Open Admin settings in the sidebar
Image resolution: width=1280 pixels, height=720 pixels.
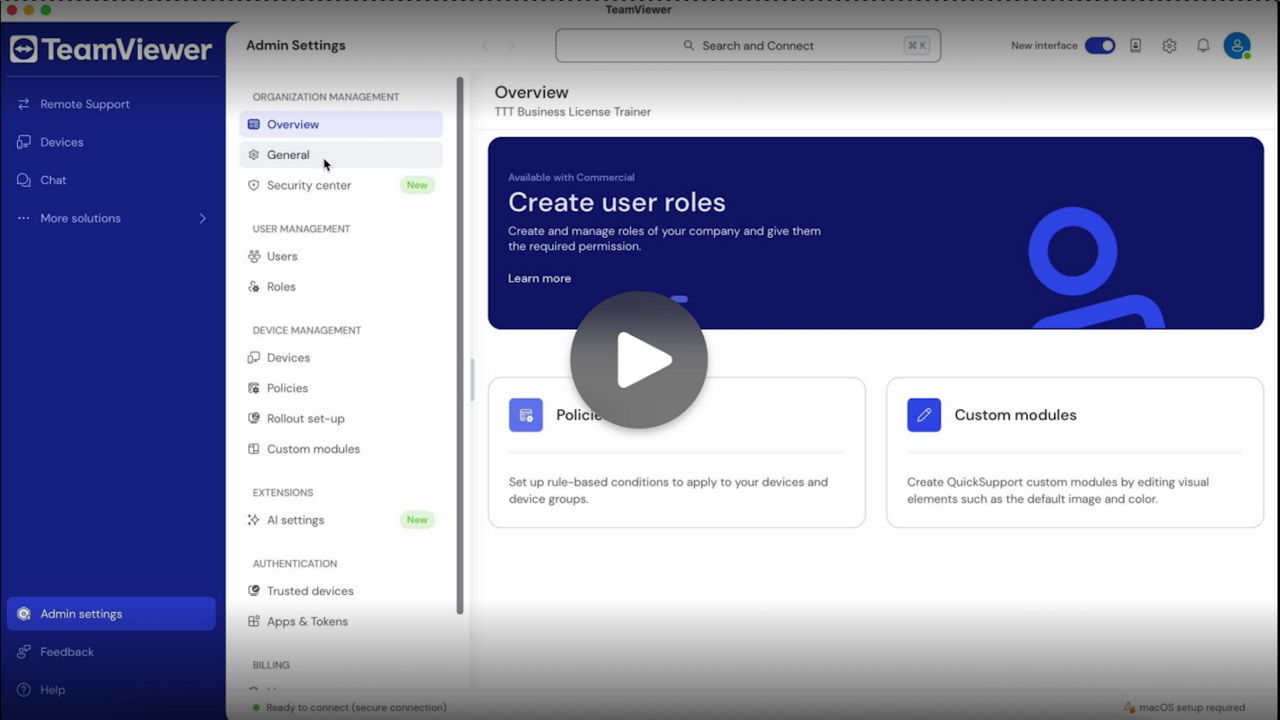click(x=111, y=614)
